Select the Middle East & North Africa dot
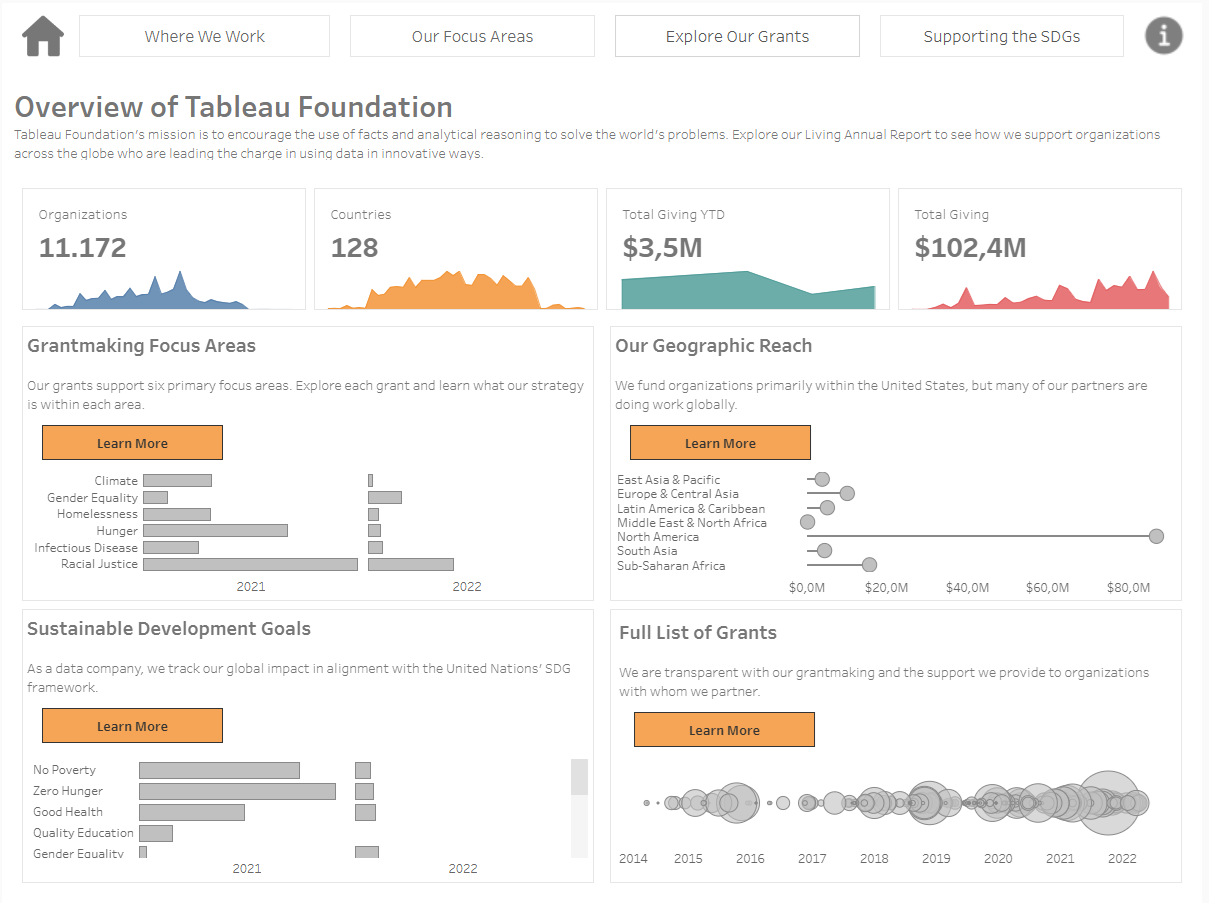 tap(807, 522)
